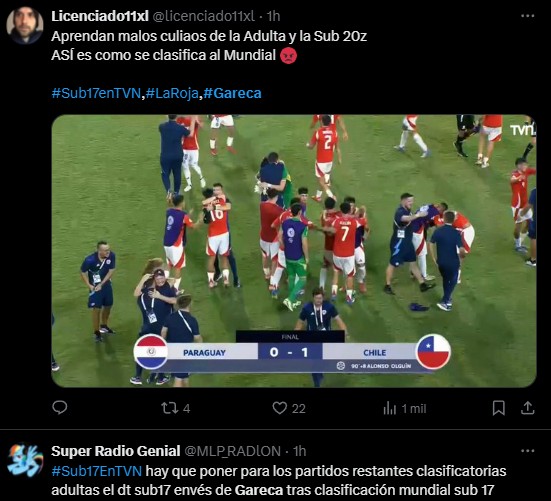
Task: Click the Licenciado11xl display name
Action: pos(100,16)
